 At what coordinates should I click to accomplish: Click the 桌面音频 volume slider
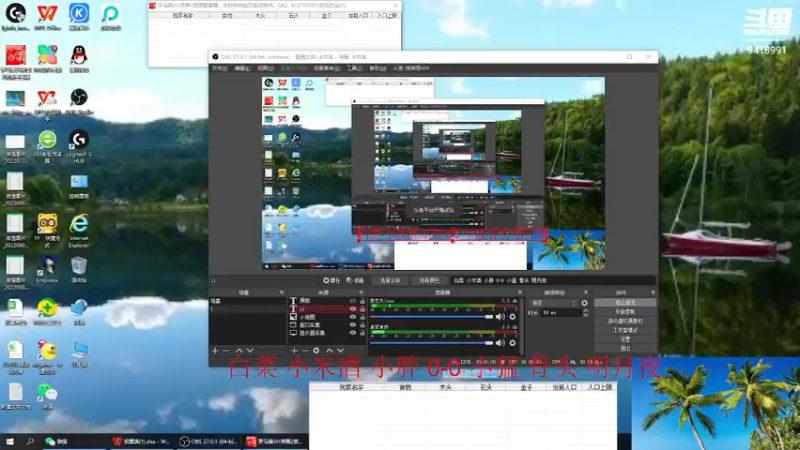point(432,343)
